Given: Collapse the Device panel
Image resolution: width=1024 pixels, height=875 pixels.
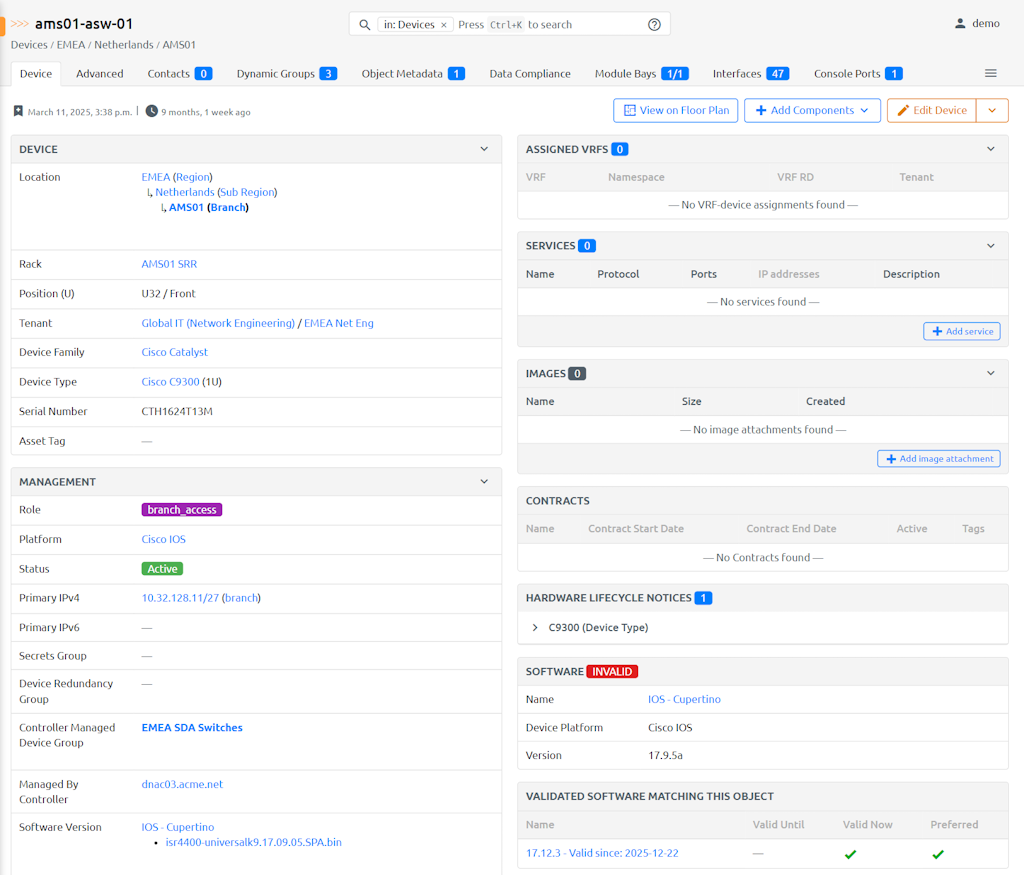Looking at the screenshot, I should [484, 149].
